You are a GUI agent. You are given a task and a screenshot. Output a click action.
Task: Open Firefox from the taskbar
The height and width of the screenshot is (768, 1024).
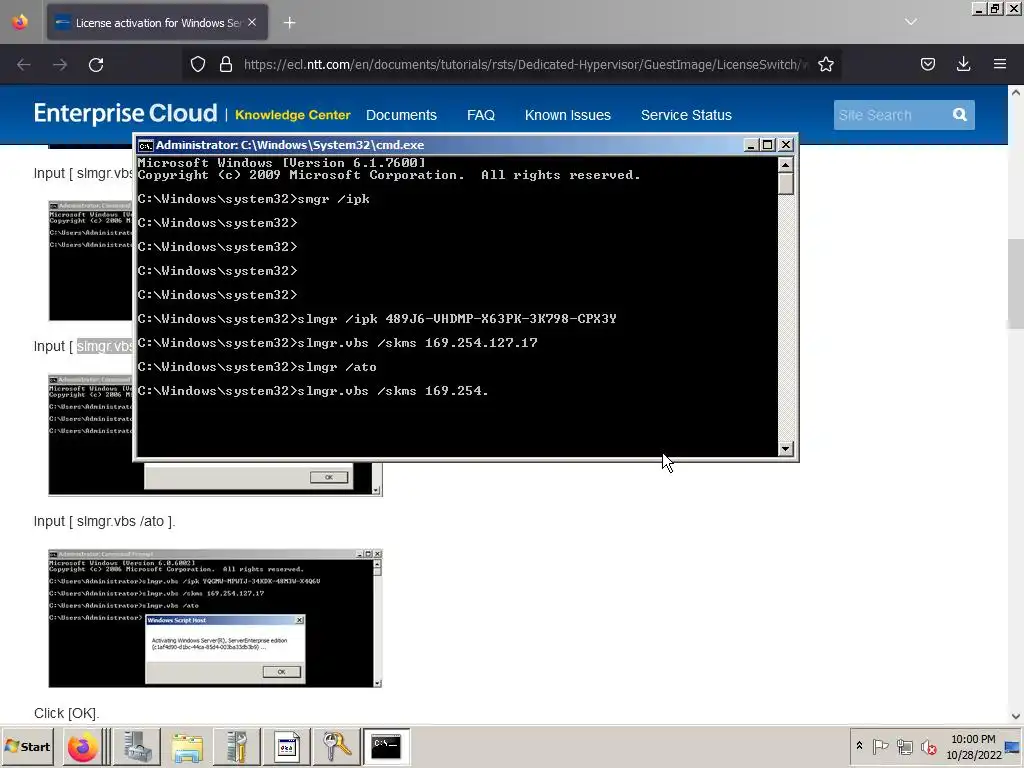(82, 746)
